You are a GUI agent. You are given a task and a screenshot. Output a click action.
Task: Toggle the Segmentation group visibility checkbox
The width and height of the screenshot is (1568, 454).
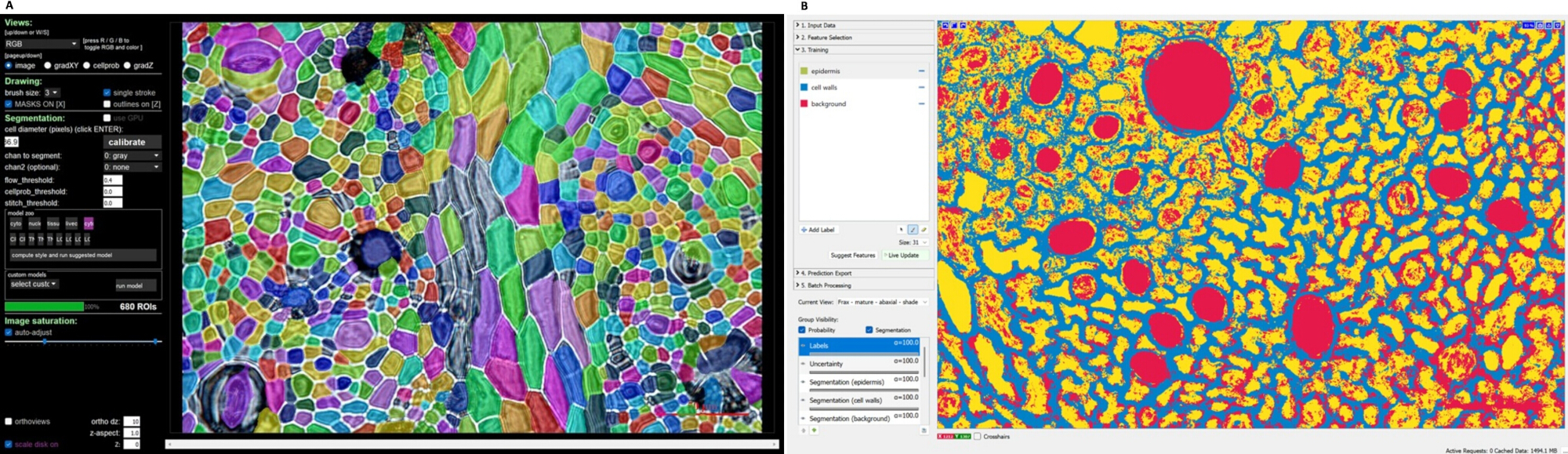coord(869,330)
